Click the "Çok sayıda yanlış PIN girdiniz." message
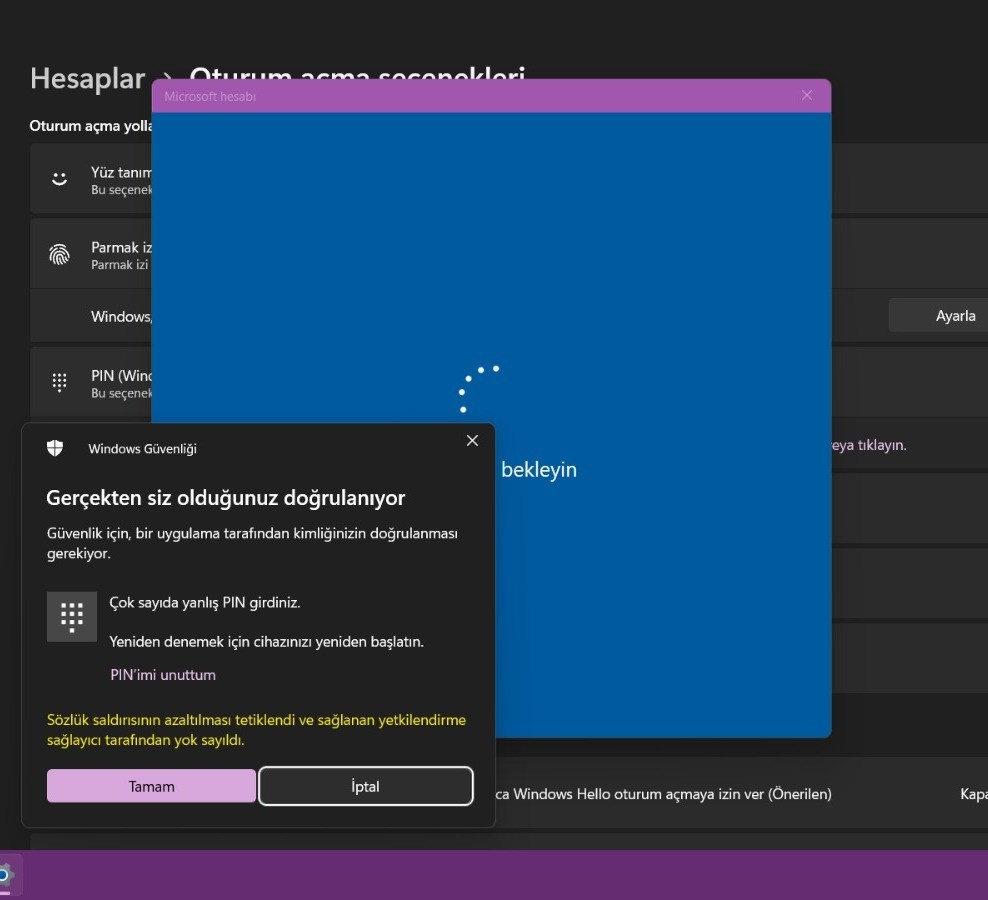Viewport: 988px width, 900px height. coord(205,603)
